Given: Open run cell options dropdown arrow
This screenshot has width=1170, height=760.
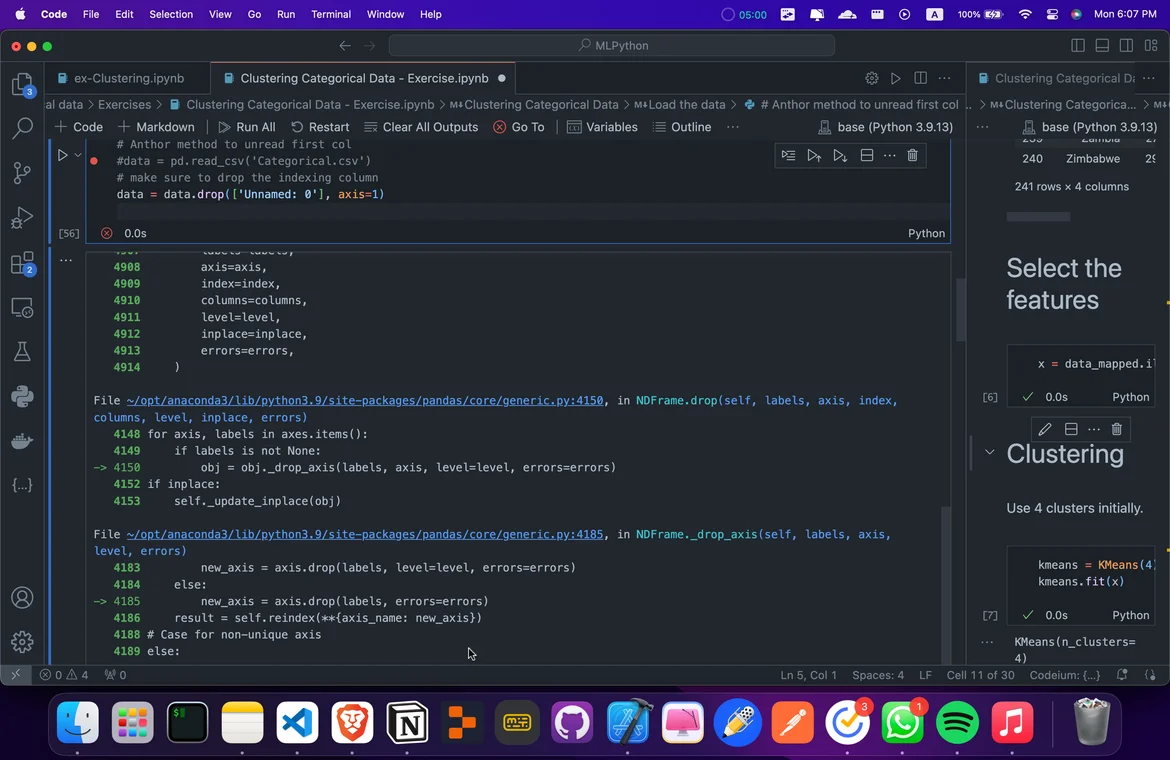Looking at the screenshot, I should (x=78, y=155).
